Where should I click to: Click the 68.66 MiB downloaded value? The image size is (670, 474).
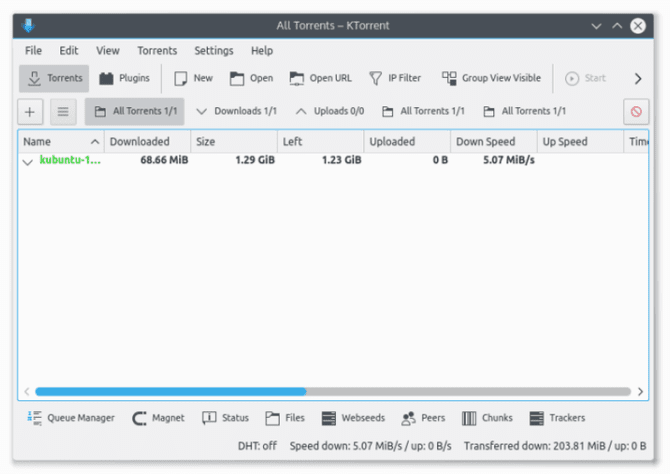point(164,160)
